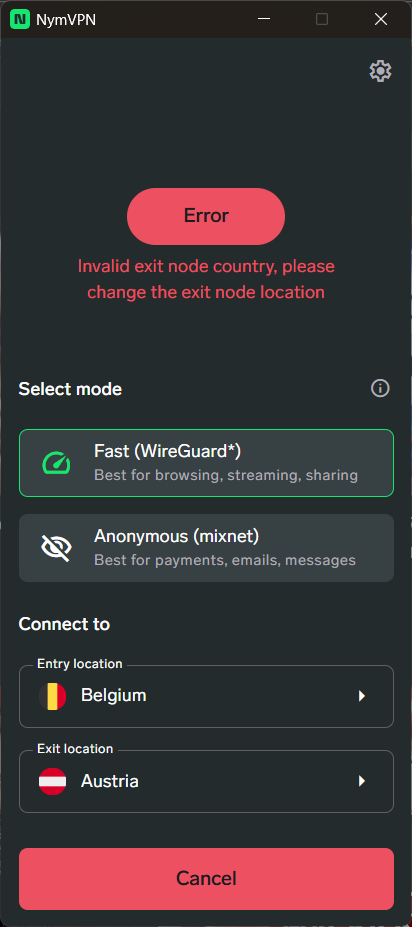Click the NymVPN logo in title bar

click(x=20, y=20)
